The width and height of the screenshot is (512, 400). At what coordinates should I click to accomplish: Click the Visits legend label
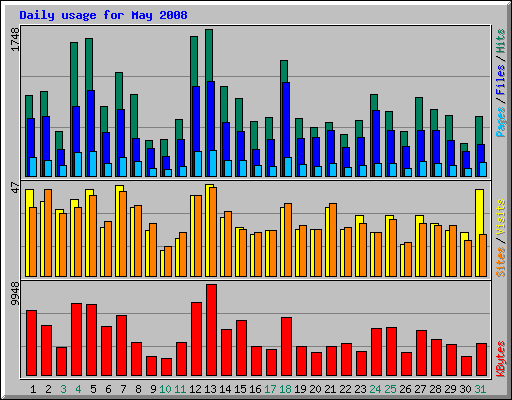click(x=501, y=217)
